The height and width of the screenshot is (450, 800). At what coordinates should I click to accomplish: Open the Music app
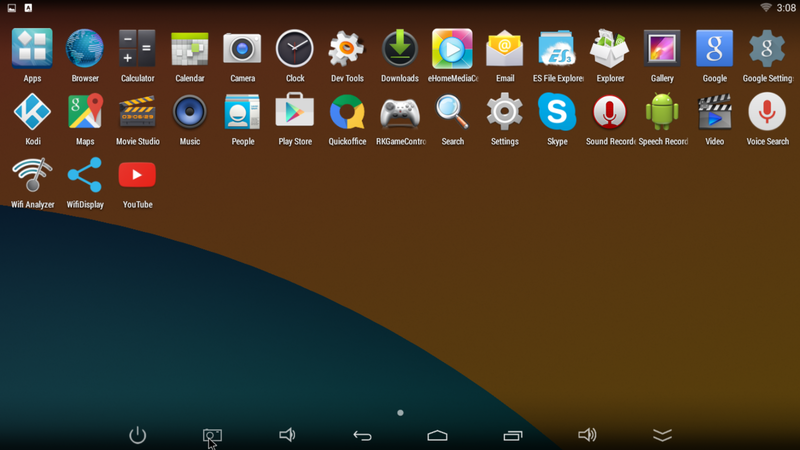coord(190,112)
